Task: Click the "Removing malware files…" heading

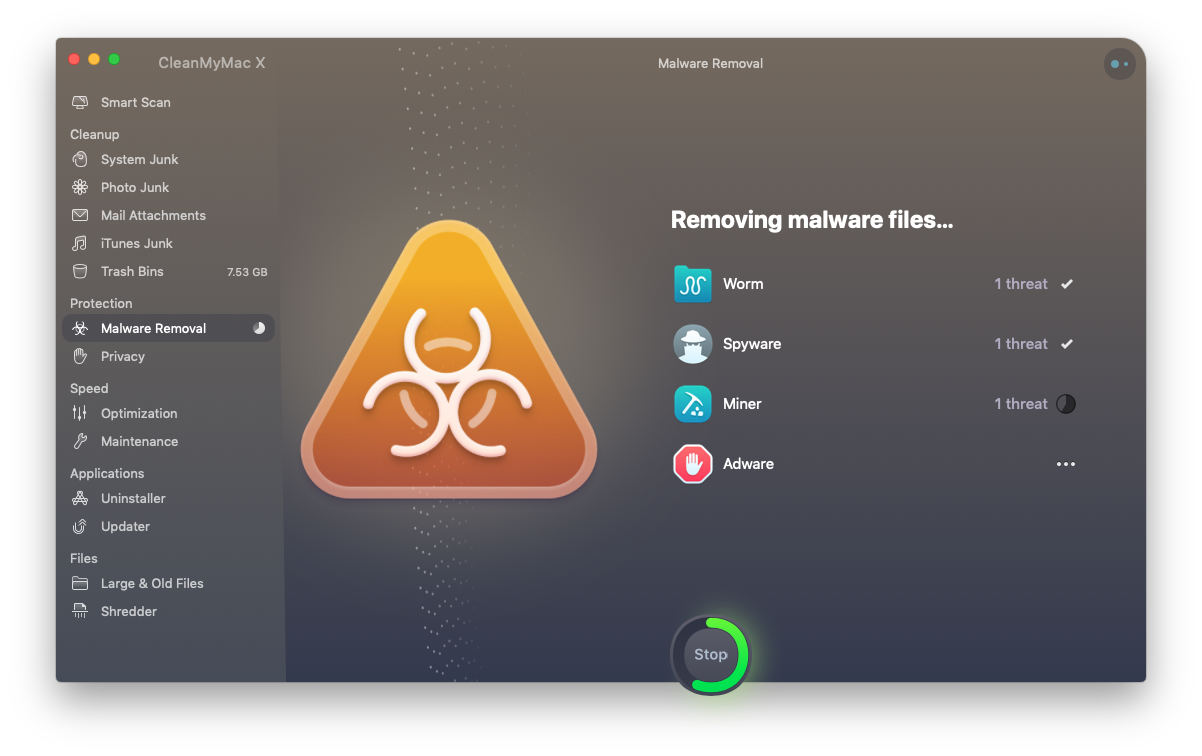Action: pos(811,220)
